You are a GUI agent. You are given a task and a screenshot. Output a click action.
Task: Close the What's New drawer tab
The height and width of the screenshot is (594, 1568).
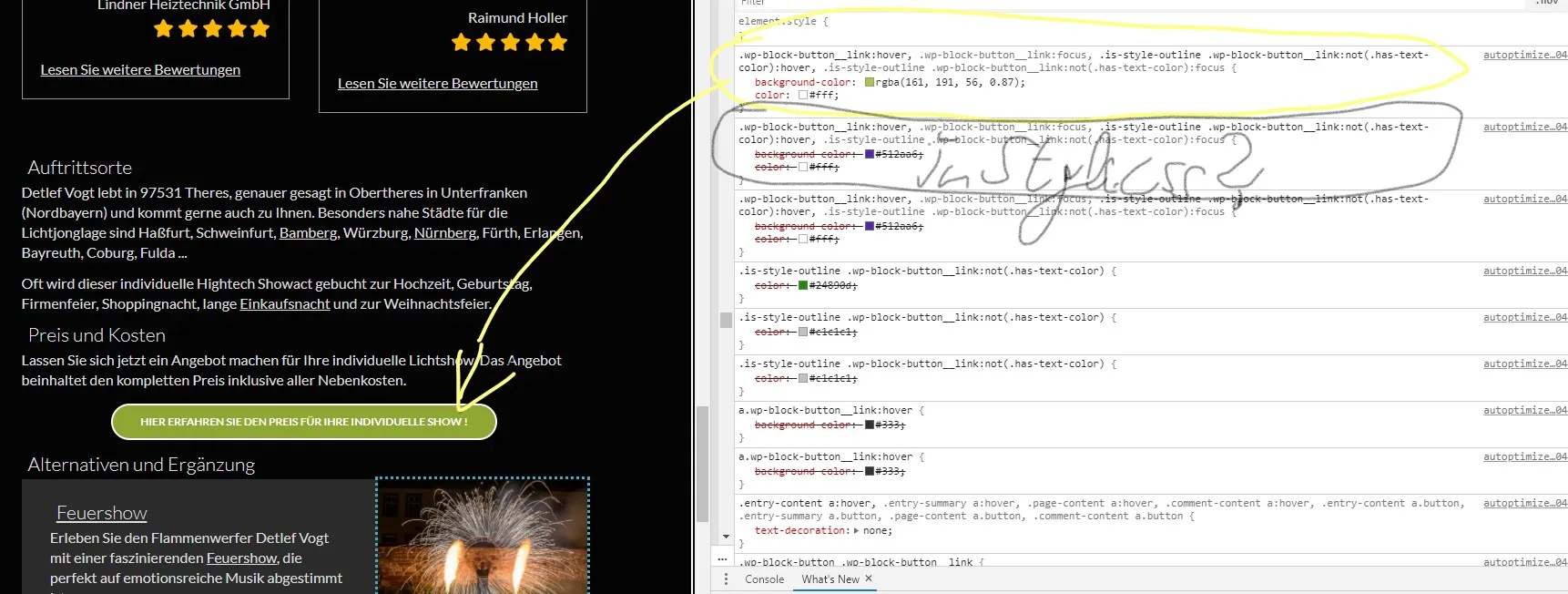[869, 579]
